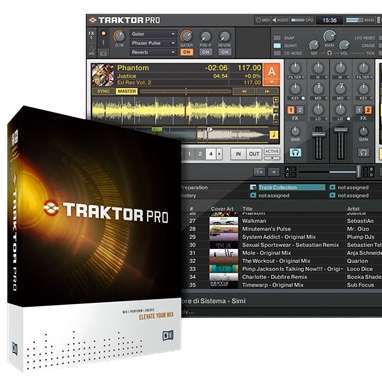Click the -02:06 remaining time display
382x382 pixels.
(217, 68)
